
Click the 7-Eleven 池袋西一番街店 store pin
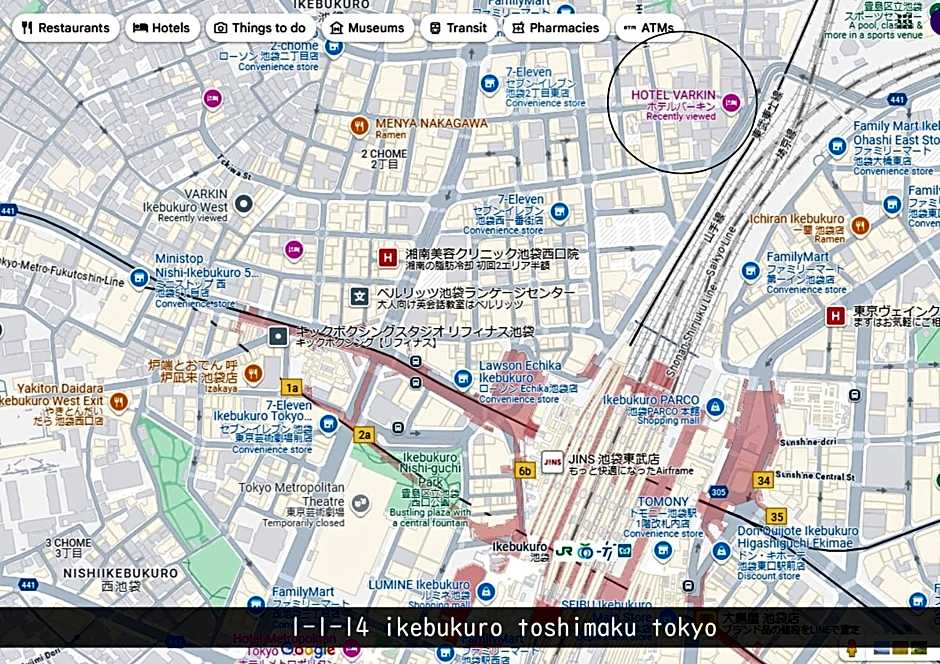(x=559, y=212)
